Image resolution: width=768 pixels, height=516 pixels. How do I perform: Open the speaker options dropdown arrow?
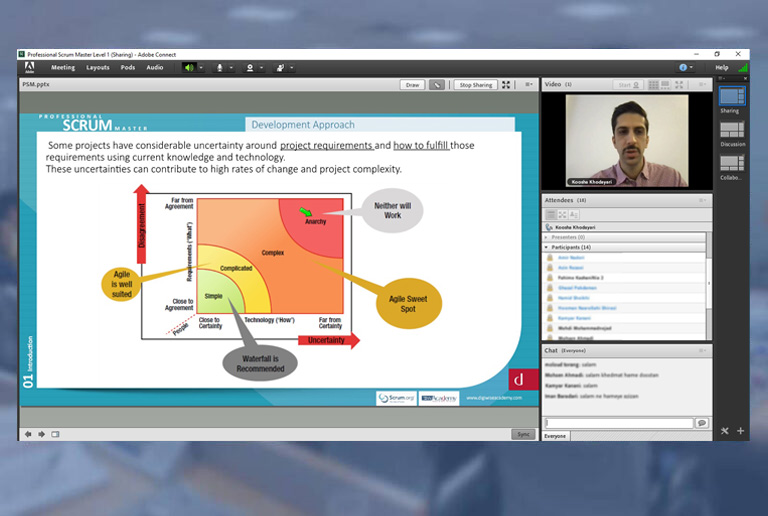[201, 68]
